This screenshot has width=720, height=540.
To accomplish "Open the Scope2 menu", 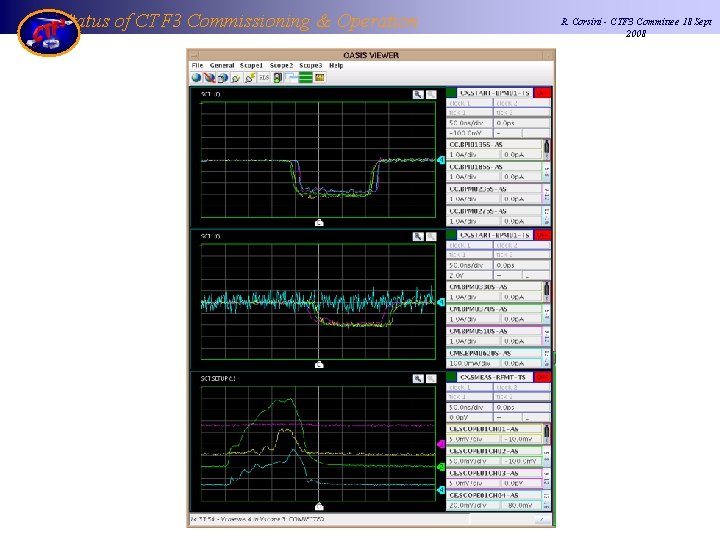I will click(281, 66).
